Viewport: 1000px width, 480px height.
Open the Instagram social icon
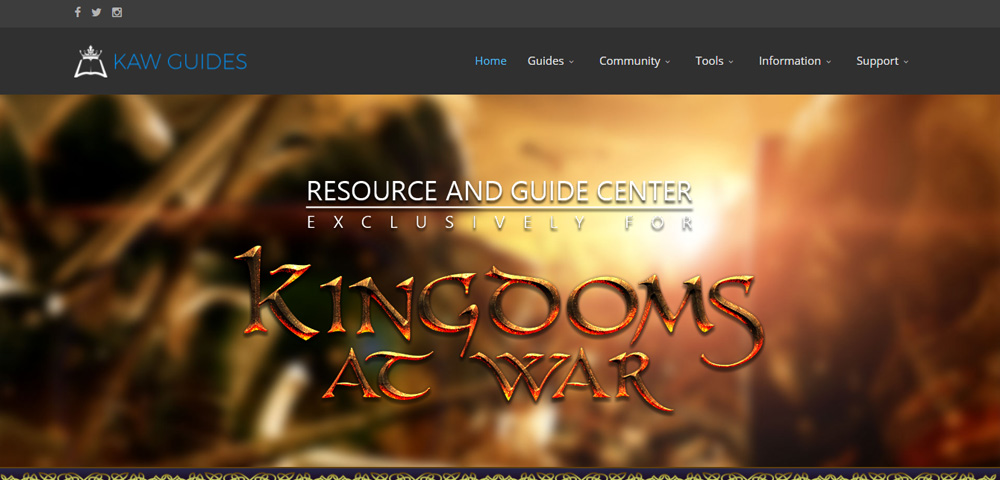pyautogui.click(x=117, y=12)
